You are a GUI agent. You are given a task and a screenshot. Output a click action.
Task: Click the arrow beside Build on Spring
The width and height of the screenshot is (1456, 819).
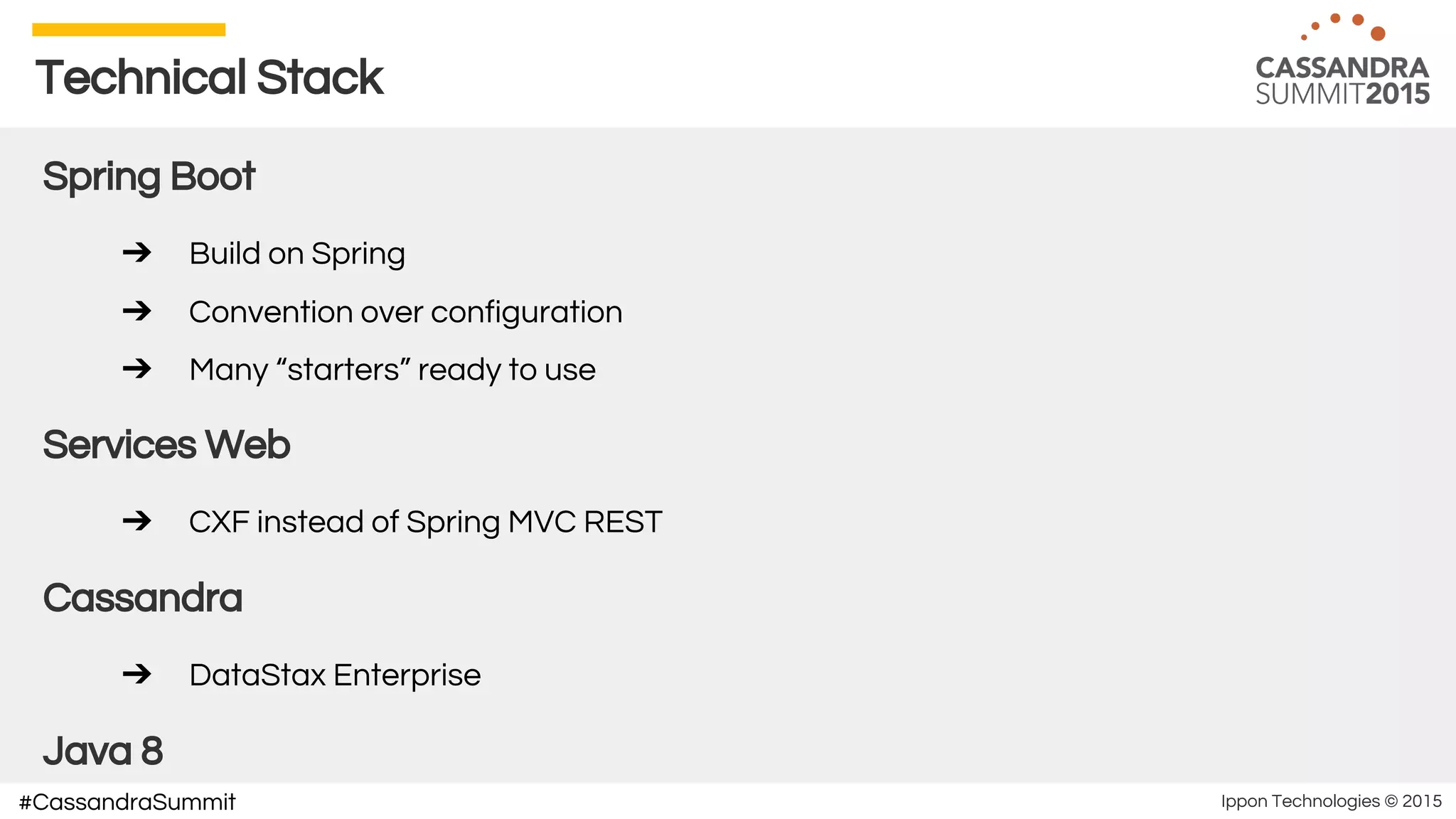(136, 252)
